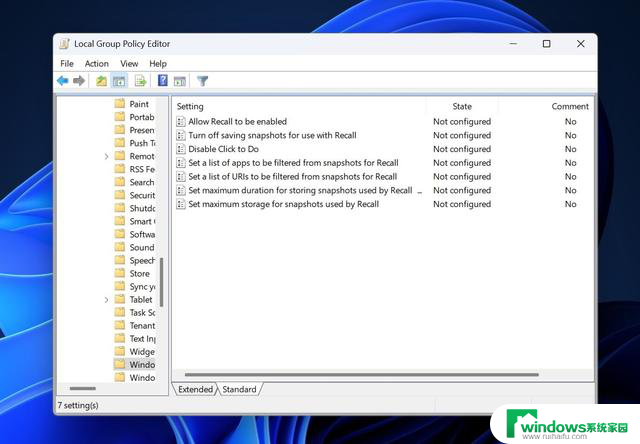
Task: Expand the Remot tree folder chevron
Action: pyautogui.click(x=107, y=156)
